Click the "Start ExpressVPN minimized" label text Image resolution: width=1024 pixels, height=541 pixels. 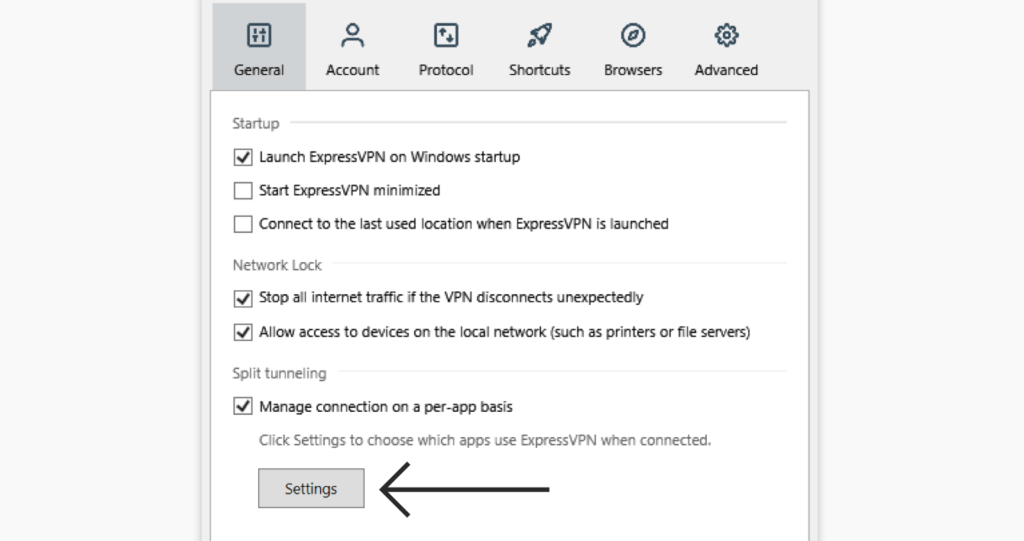pyautogui.click(x=349, y=190)
